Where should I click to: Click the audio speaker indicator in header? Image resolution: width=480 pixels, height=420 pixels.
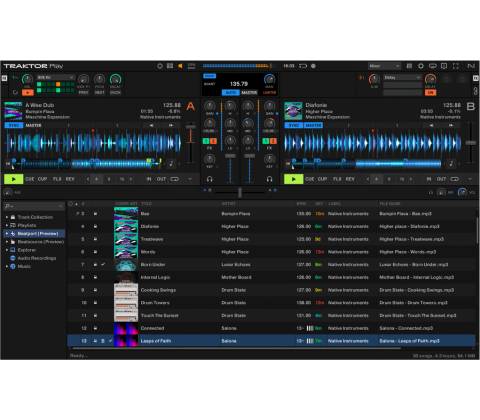(180, 66)
